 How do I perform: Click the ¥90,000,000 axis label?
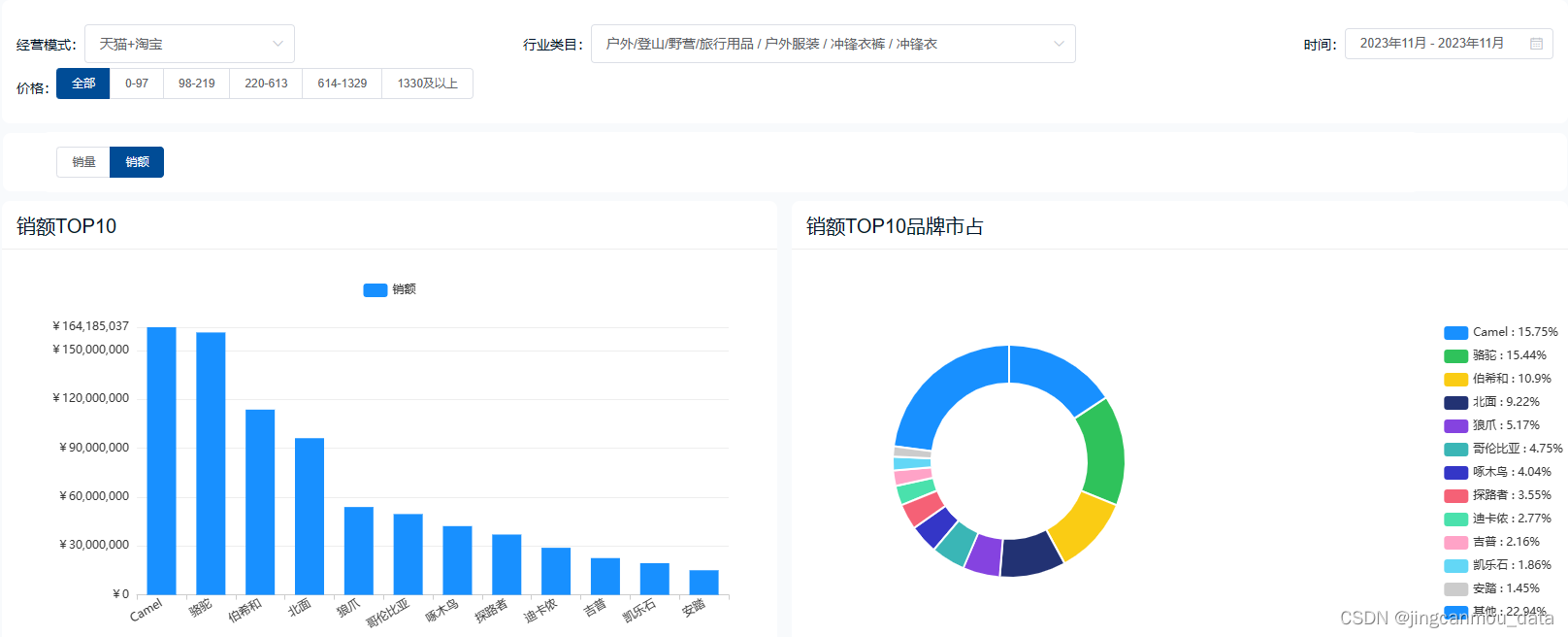coord(94,448)
